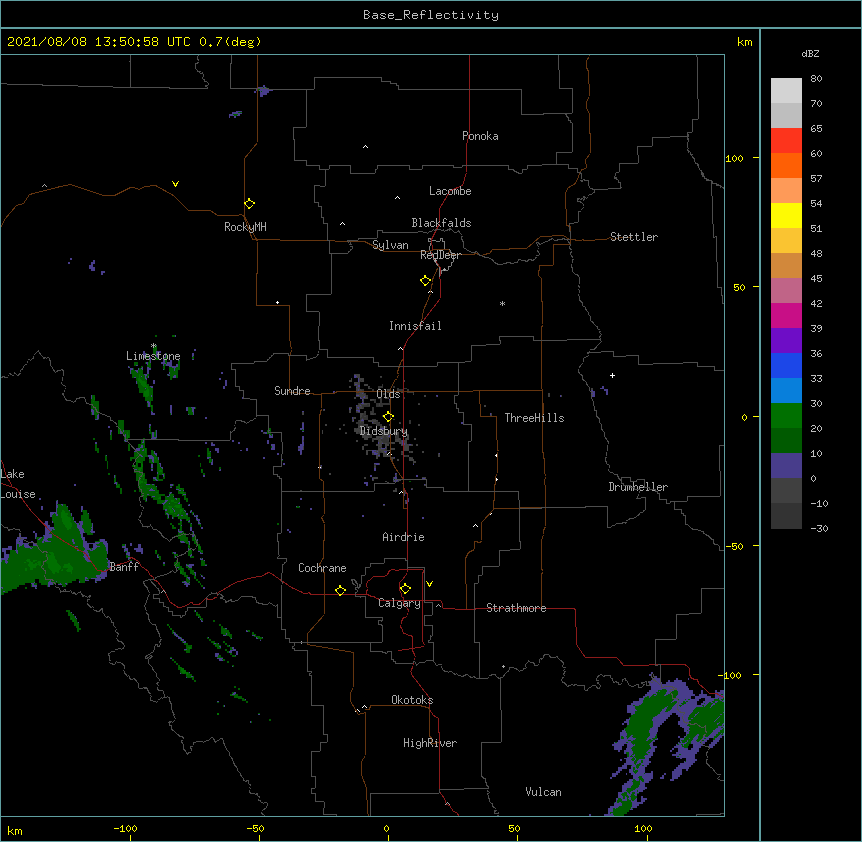Select the light gray swatch at the legend top
Screen dimensions: 862x842
coord(786,91)
